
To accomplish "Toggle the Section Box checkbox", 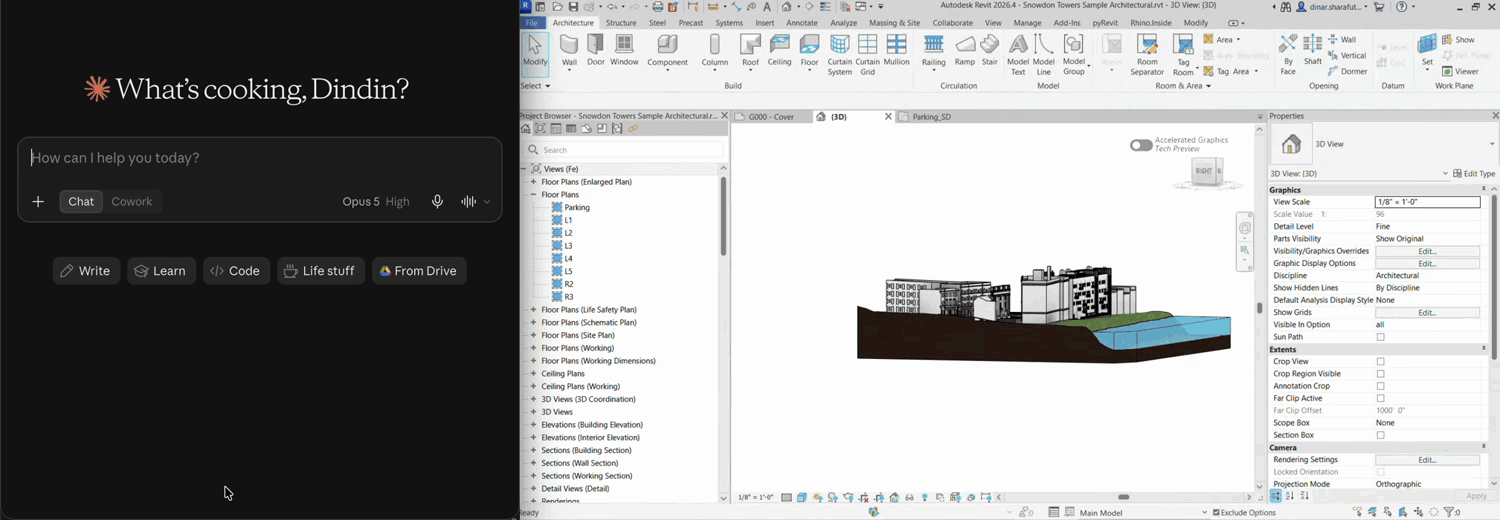I will point(1380,435).
